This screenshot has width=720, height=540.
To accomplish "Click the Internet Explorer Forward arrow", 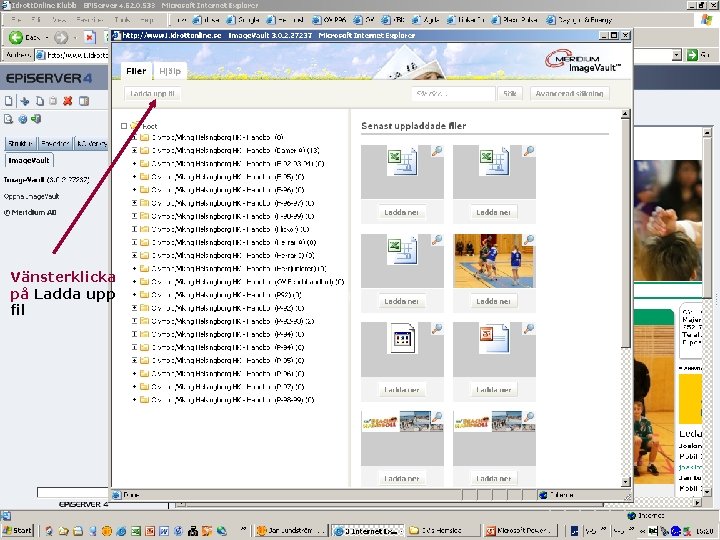I will click(x=61, y=37).
